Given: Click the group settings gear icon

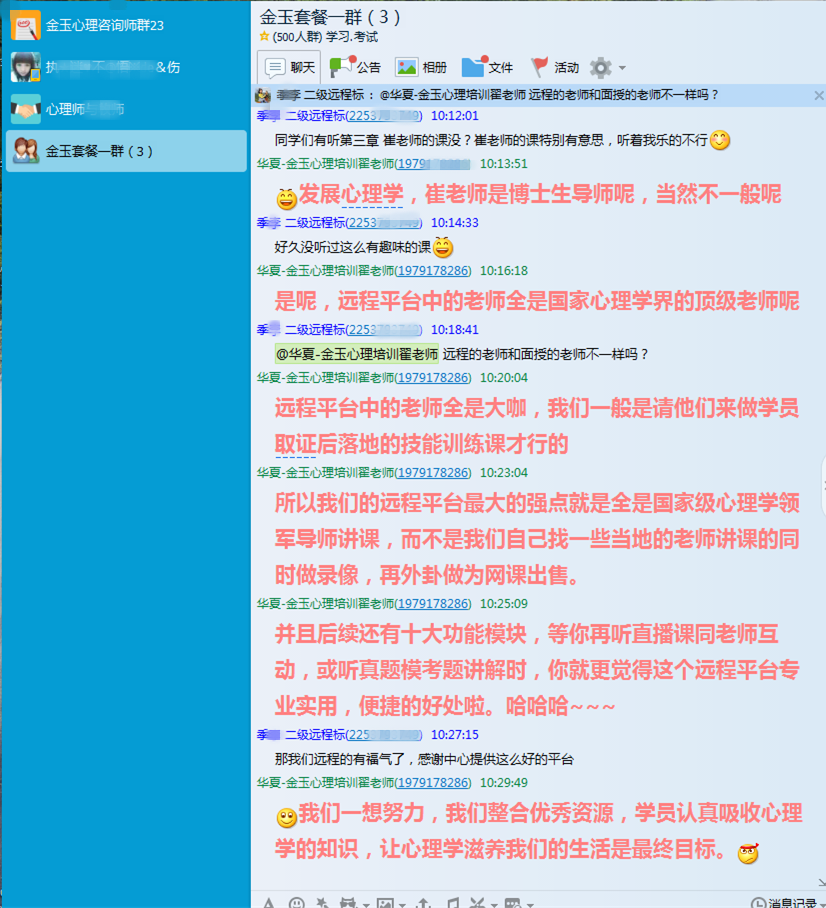Looking at the screenshot, I should (600, 68).
